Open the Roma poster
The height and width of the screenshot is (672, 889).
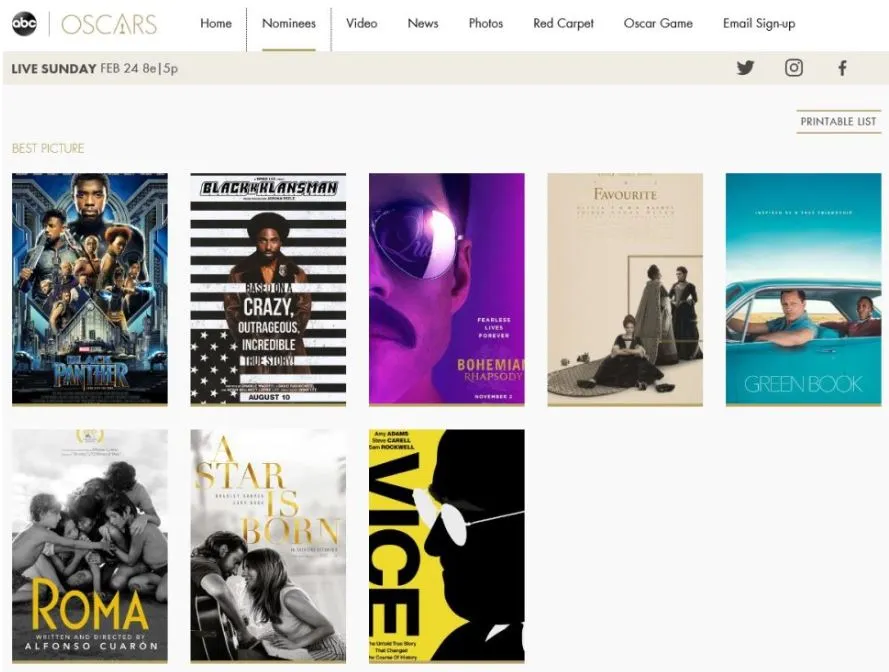coord(90,546)
